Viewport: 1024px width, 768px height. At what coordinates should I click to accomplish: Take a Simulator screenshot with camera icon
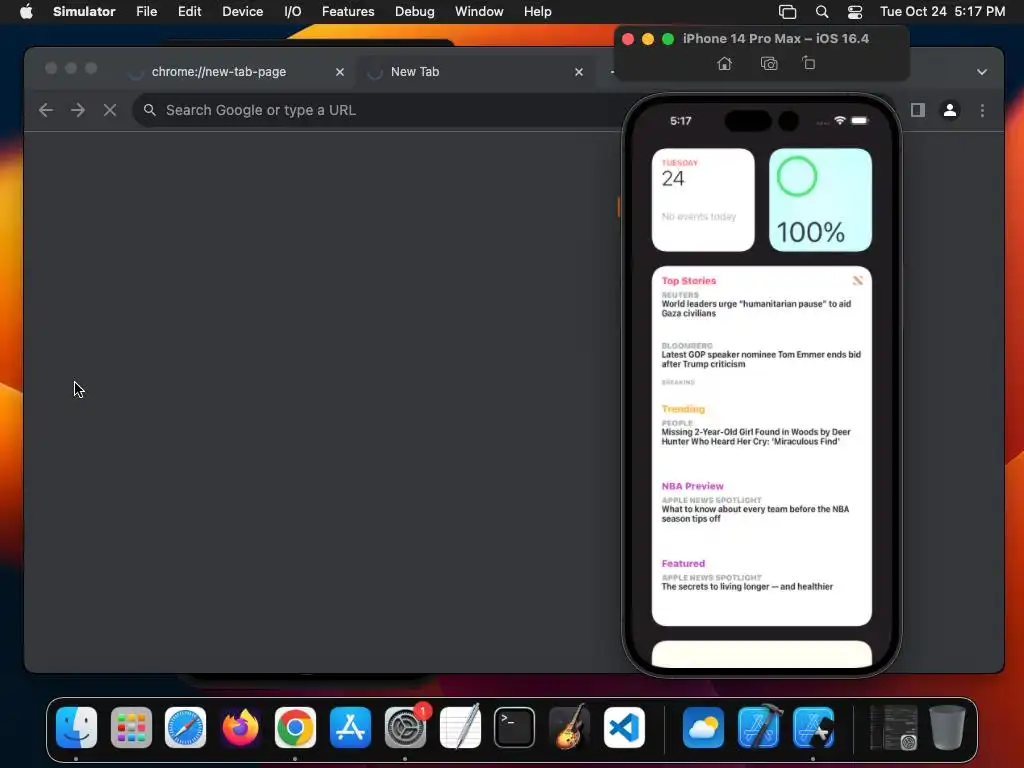[769, 63]
